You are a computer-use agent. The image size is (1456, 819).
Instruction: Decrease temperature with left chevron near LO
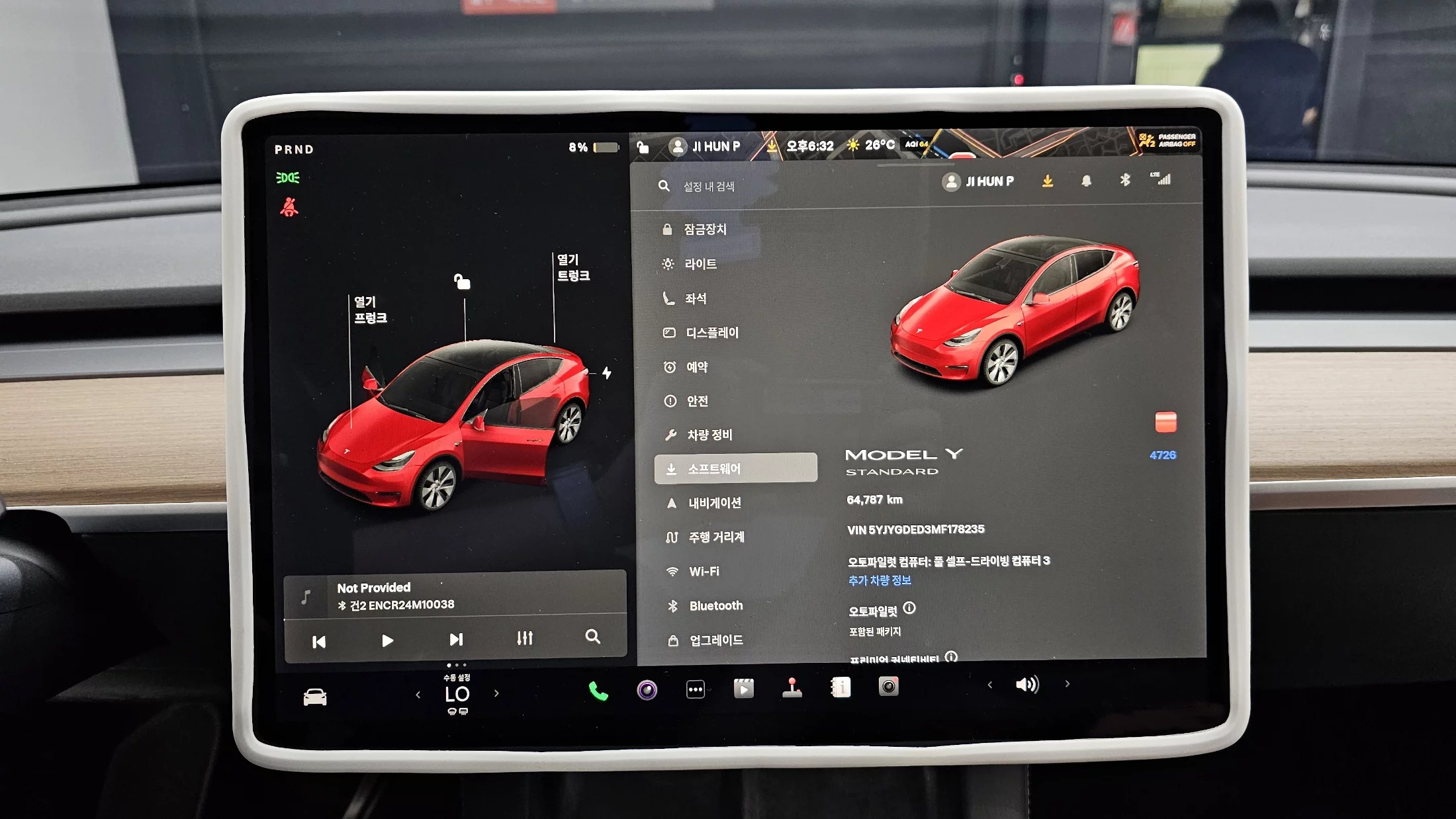point(418,695)
